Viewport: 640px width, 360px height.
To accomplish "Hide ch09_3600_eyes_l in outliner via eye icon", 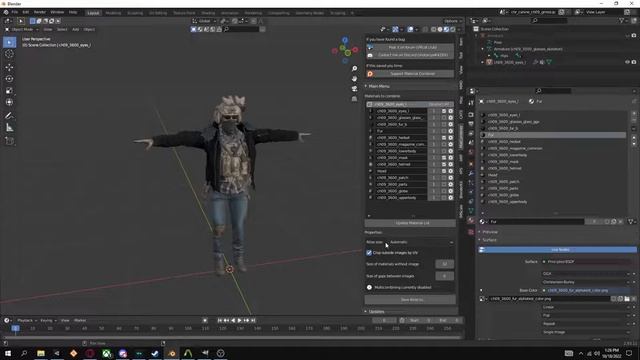I will pyautogui.click(x=627, y=62).
